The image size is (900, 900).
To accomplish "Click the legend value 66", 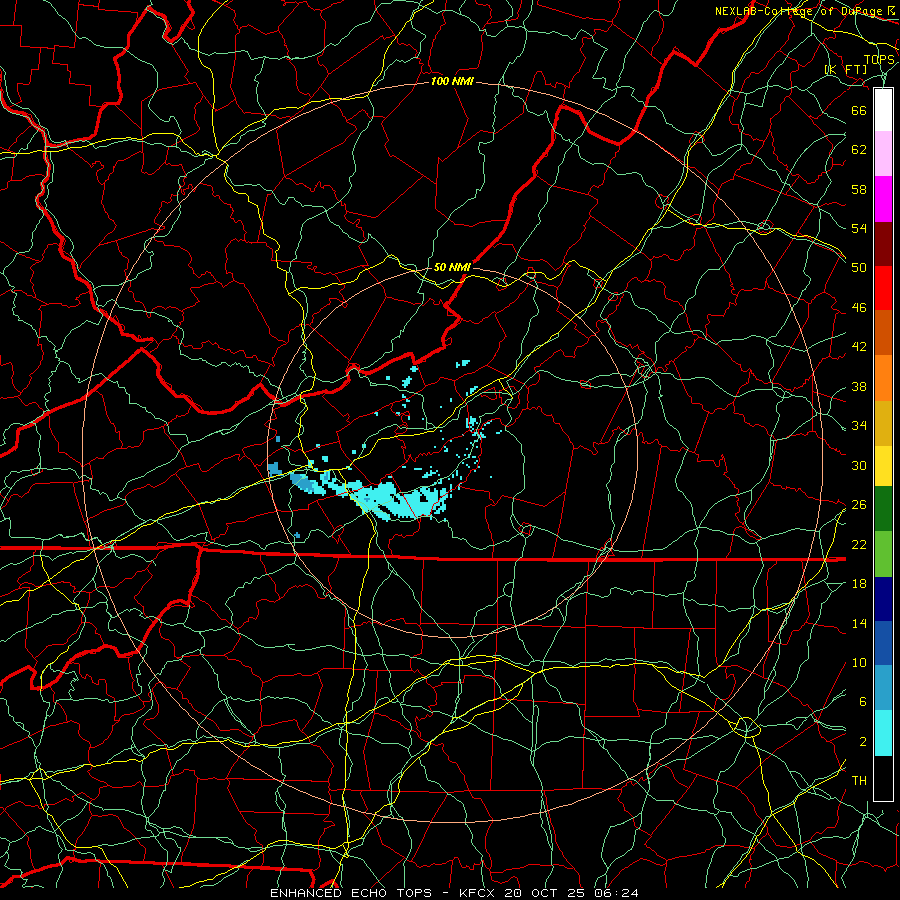I will pyautogui.click(x=859, y=110).
